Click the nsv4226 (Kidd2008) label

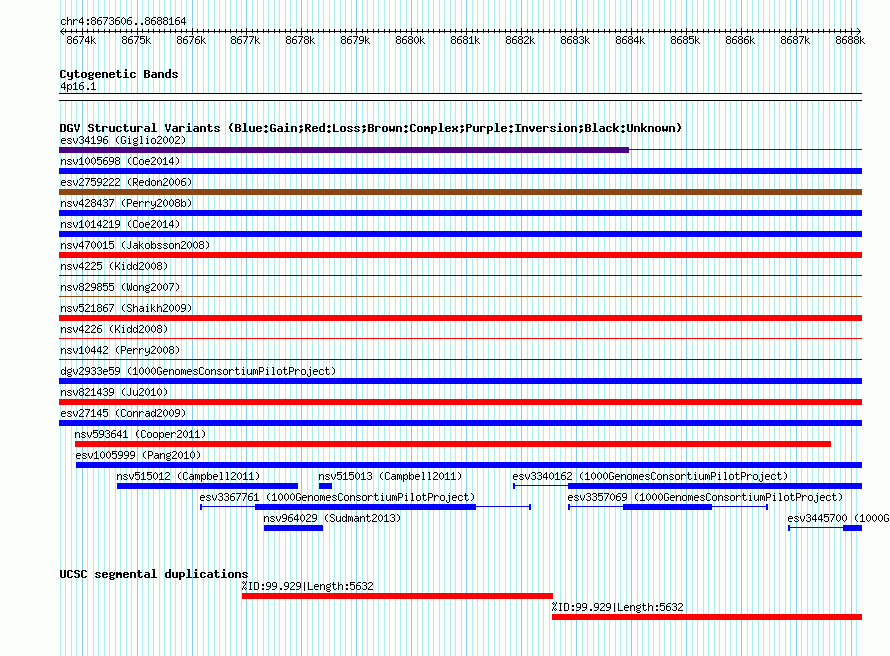pos(114,329)
